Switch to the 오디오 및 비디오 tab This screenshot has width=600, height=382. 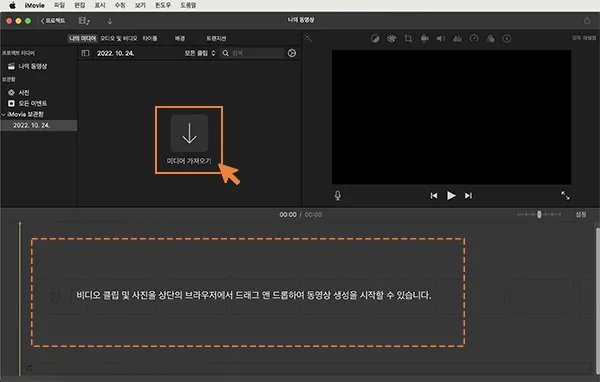click(119, 38)
